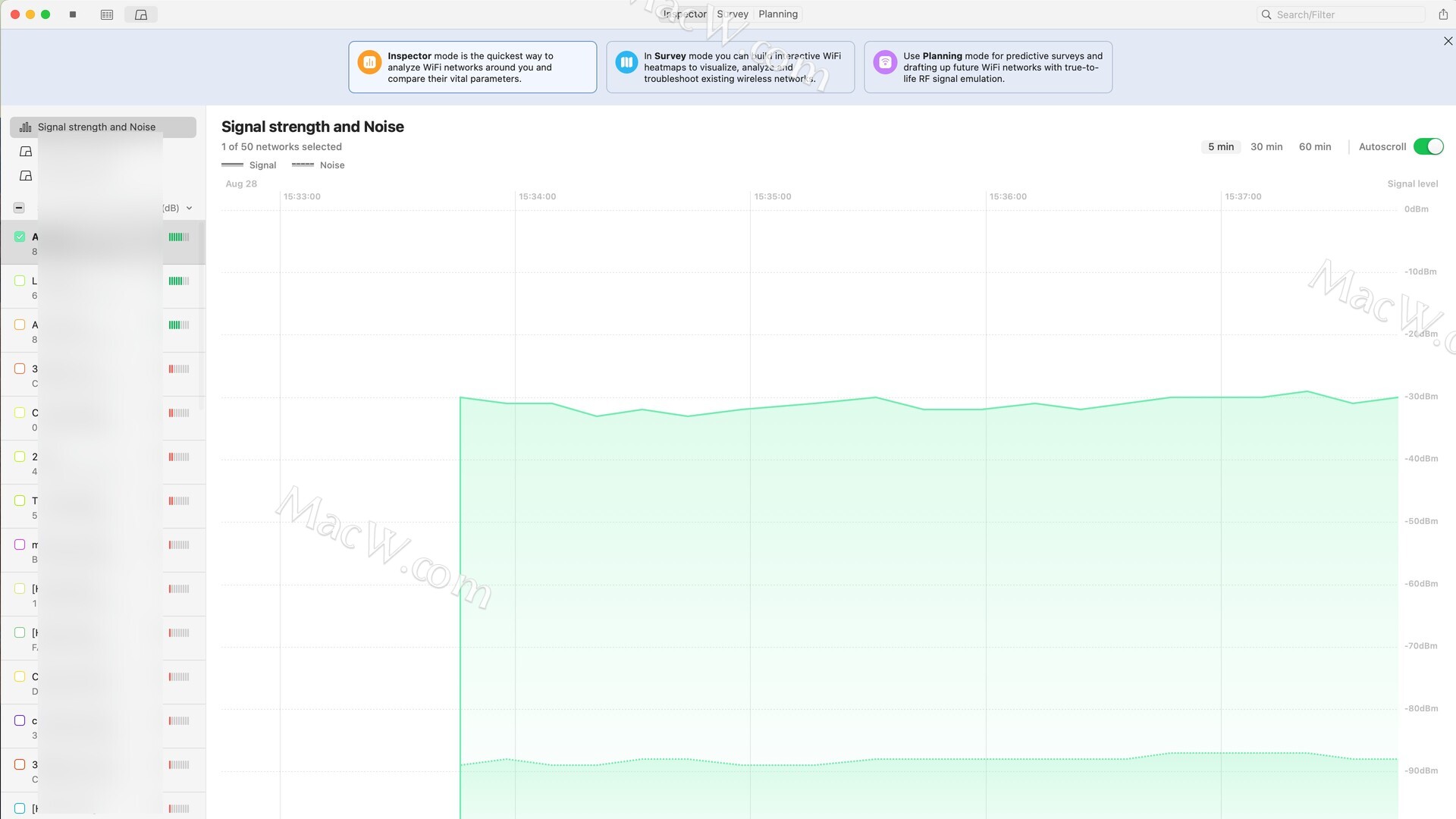1456x819 pixels.
Task: Switch to the Inspector tab
Action: [x=684, y=14]
